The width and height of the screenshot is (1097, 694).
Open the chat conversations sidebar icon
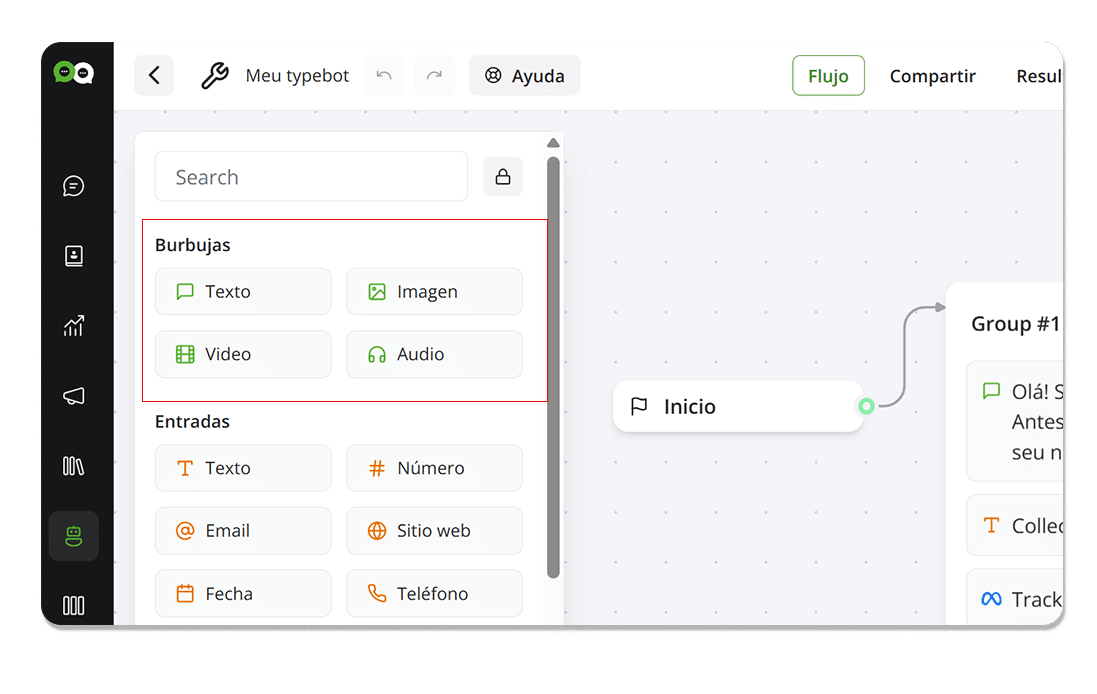click(73, 186)
